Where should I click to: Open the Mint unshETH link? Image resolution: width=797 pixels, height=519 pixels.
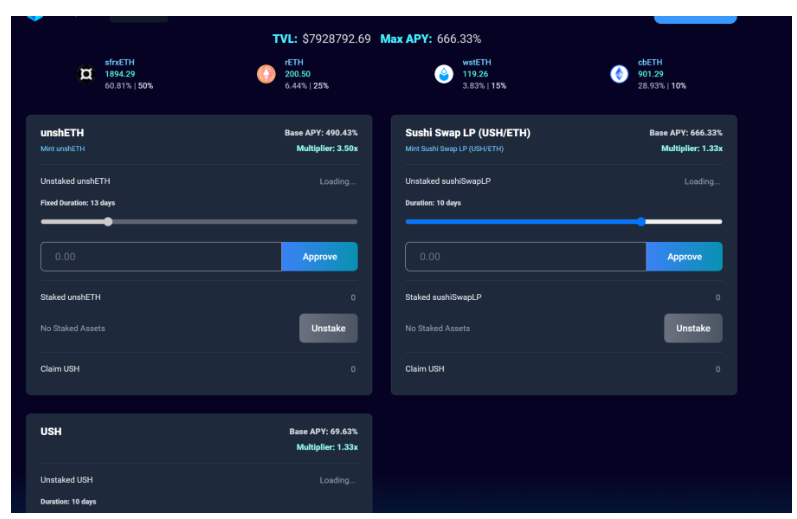(63, 149)
